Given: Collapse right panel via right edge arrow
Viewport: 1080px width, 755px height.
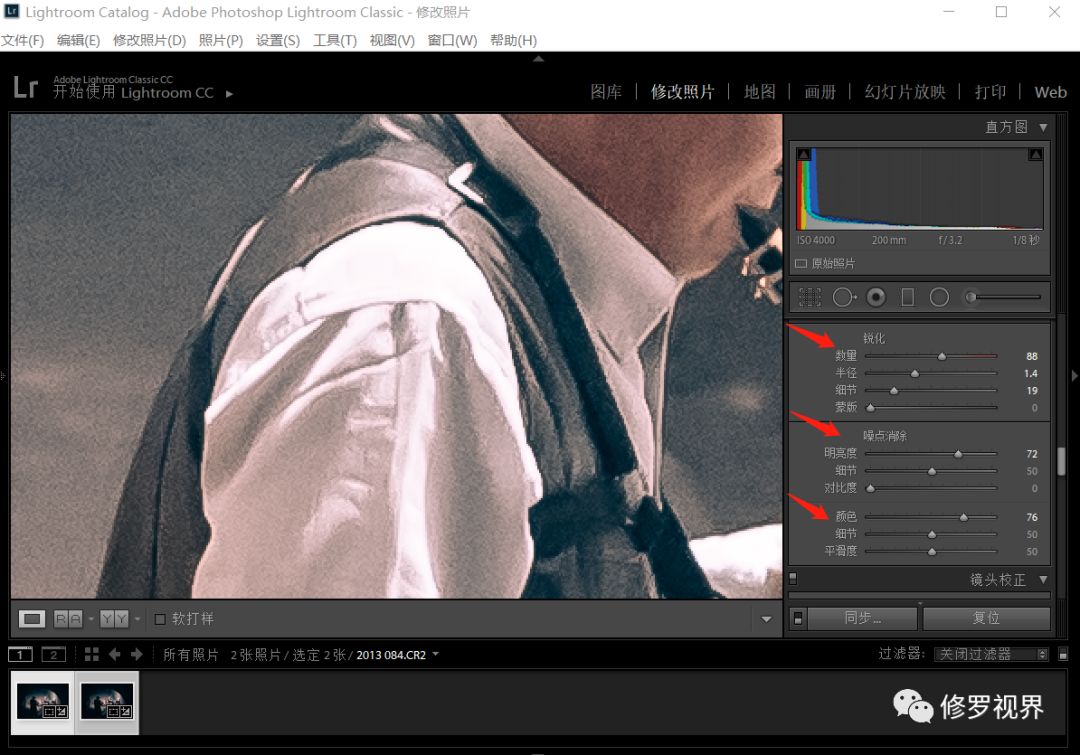Looking at the screenshot, I should coord(1074,376).
